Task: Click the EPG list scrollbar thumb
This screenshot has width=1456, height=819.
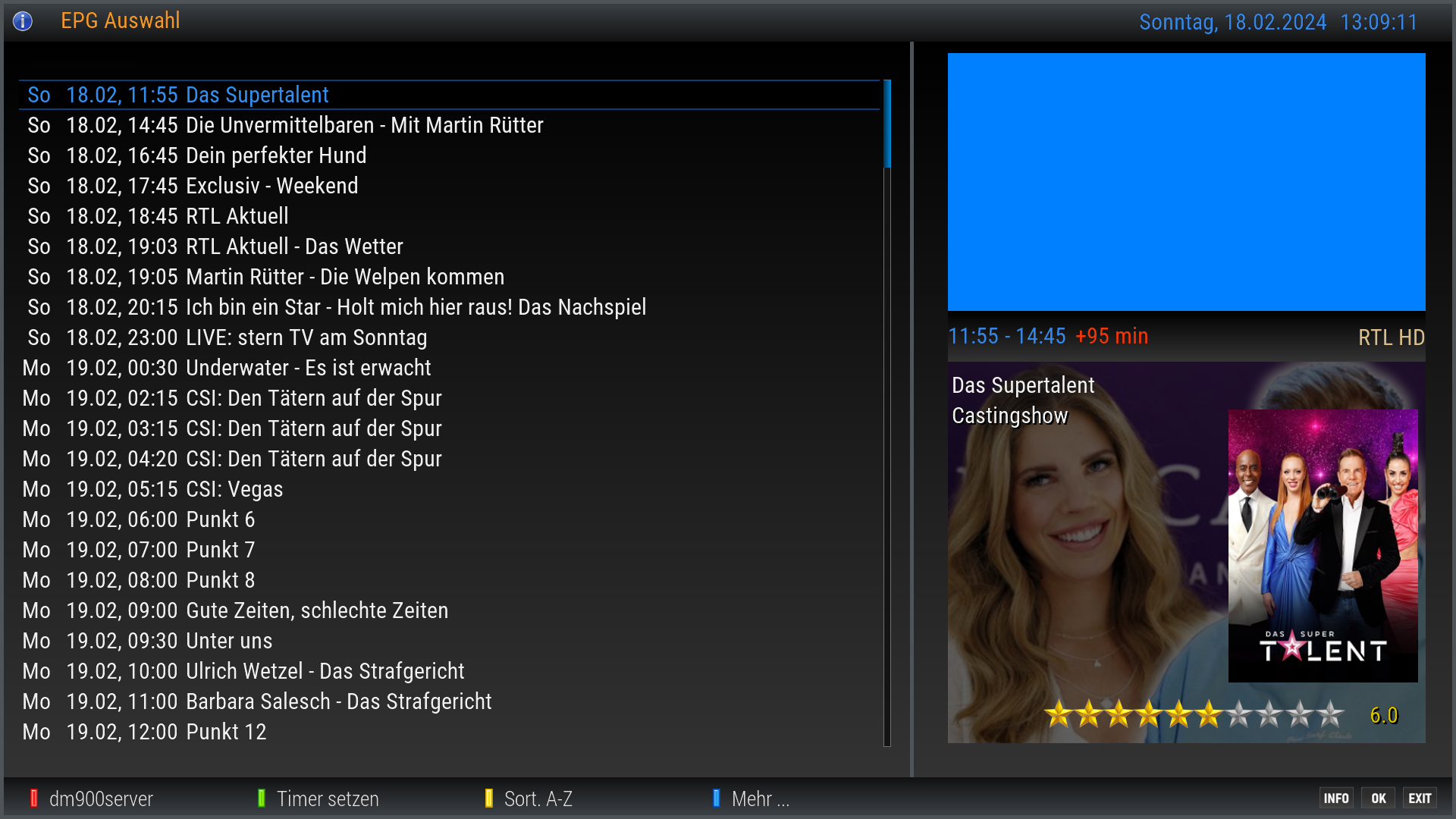Action: [x=886, y=124]
